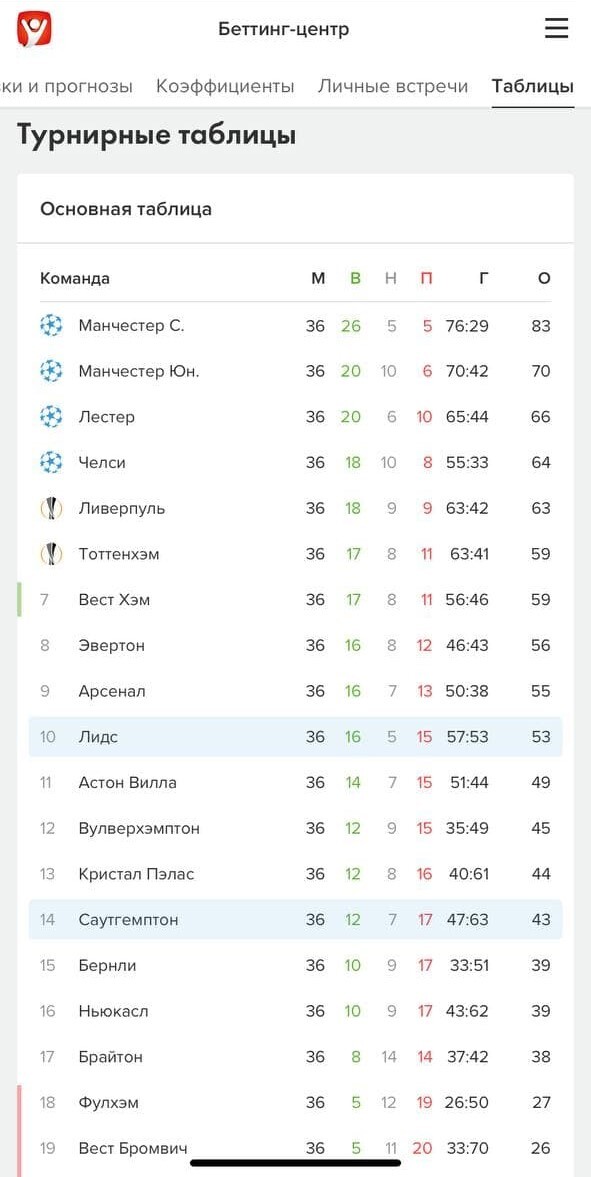
Task: Select the Фулхэм team row
Action: pyautogui.click(x=295, y=1102)
